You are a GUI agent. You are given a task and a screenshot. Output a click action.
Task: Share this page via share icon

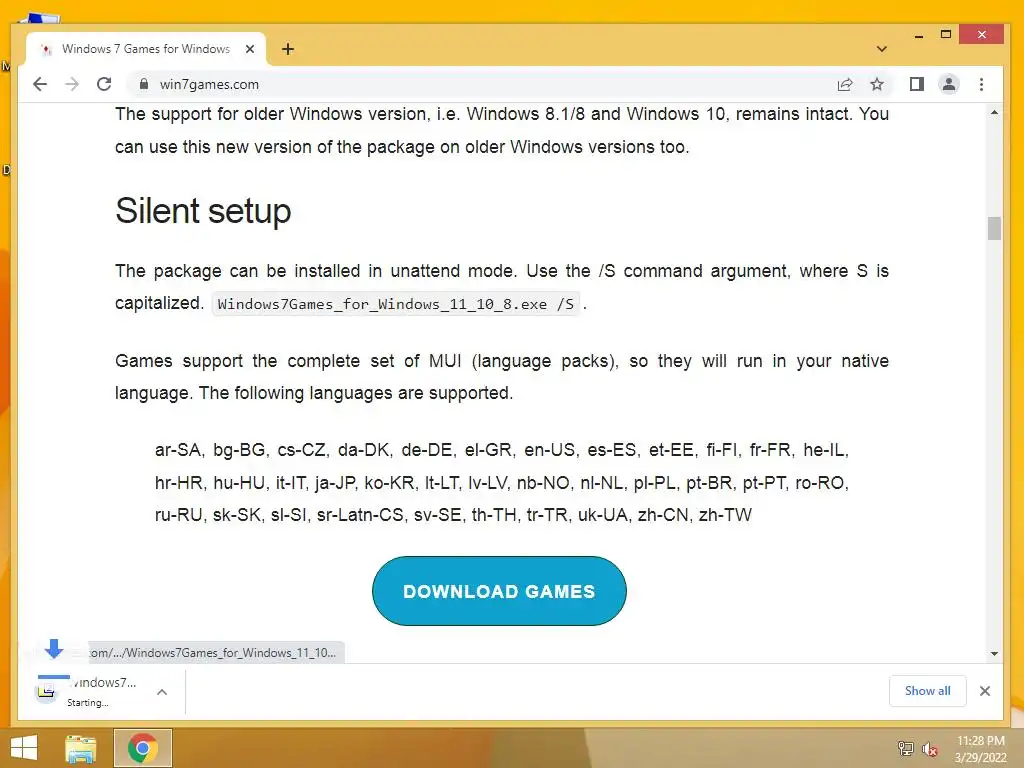click(844, 84)
